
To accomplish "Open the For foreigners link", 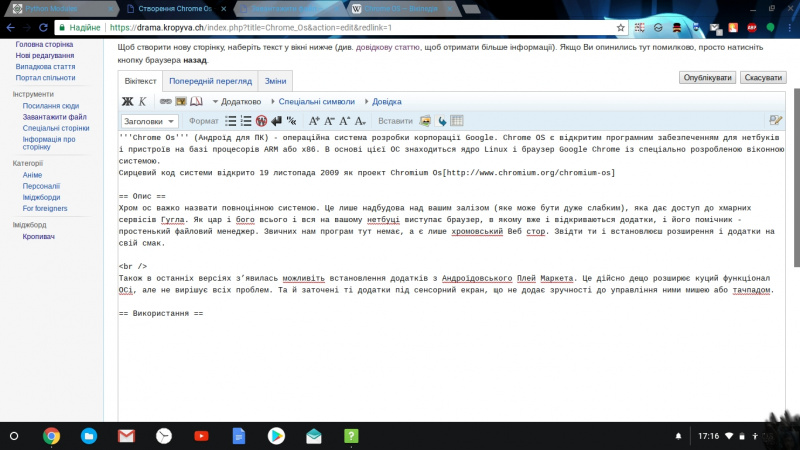I will (x=45, y=209).
